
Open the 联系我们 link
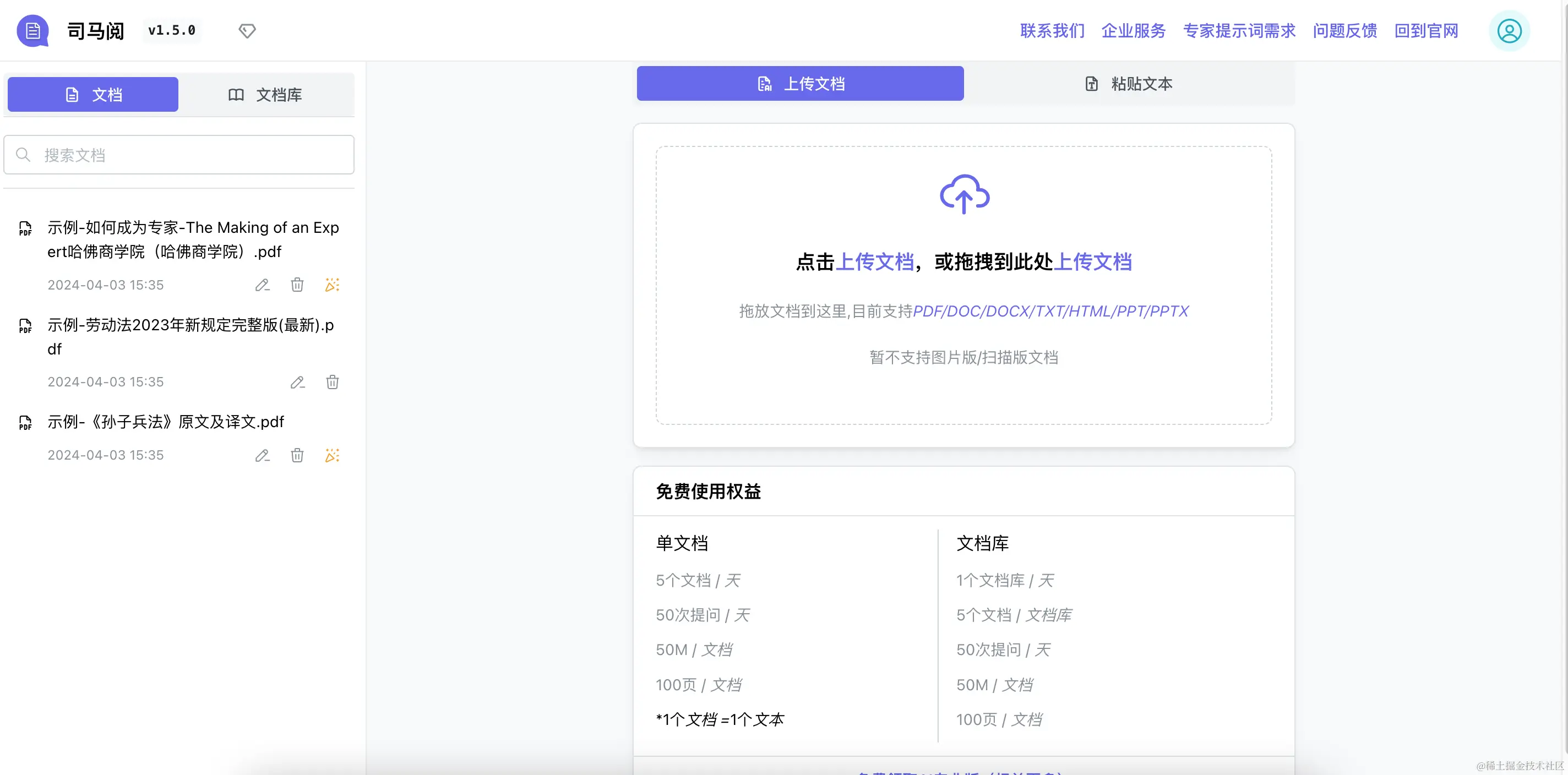click(1052, 30)
